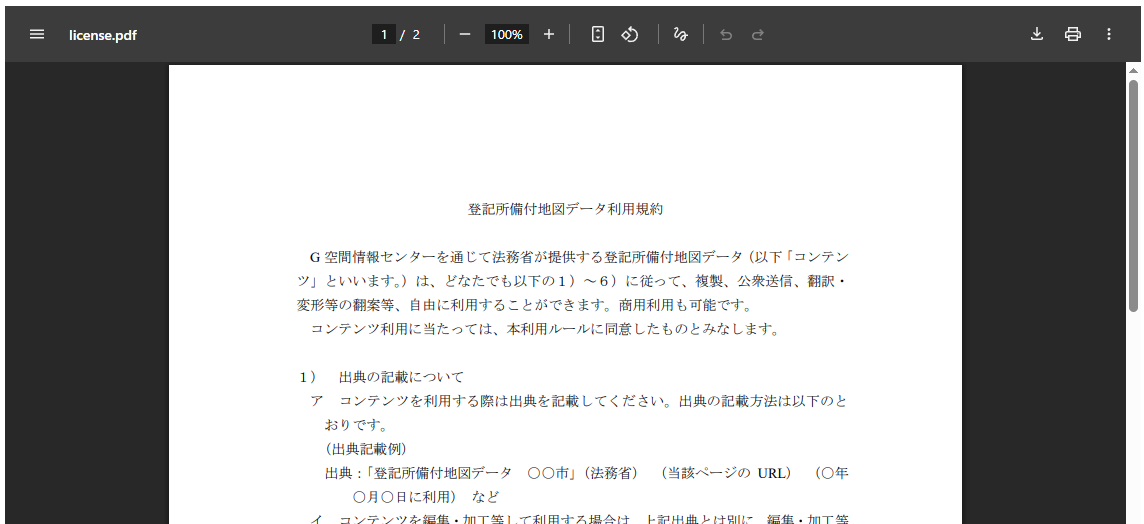The height and width of the screenshot is (524, 1144).
Task: Click the scrollbar up arrow
Action: point(1133,70)
